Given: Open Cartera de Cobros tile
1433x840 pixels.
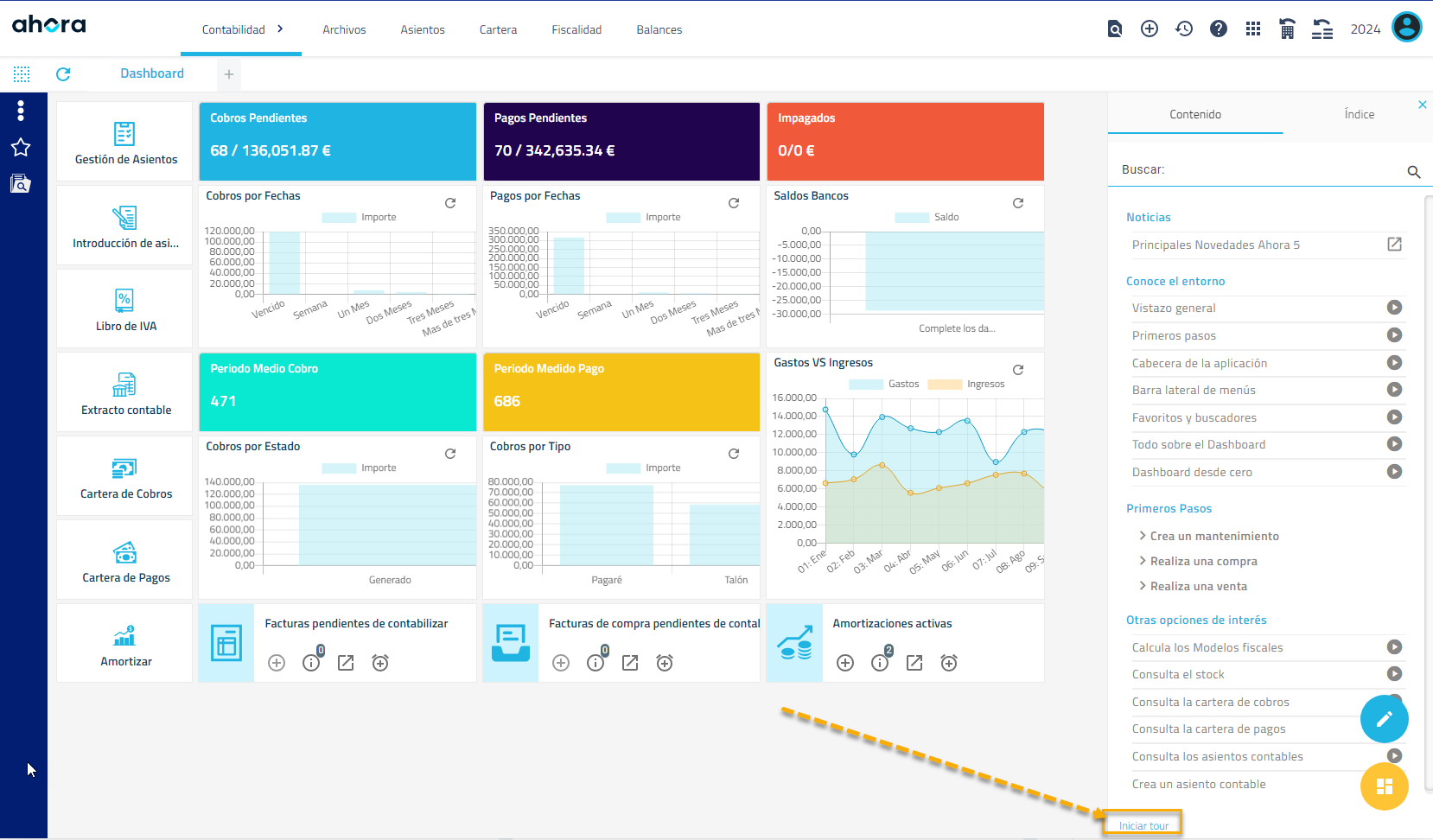Looking at the screenshot, I should coord(125,477).
